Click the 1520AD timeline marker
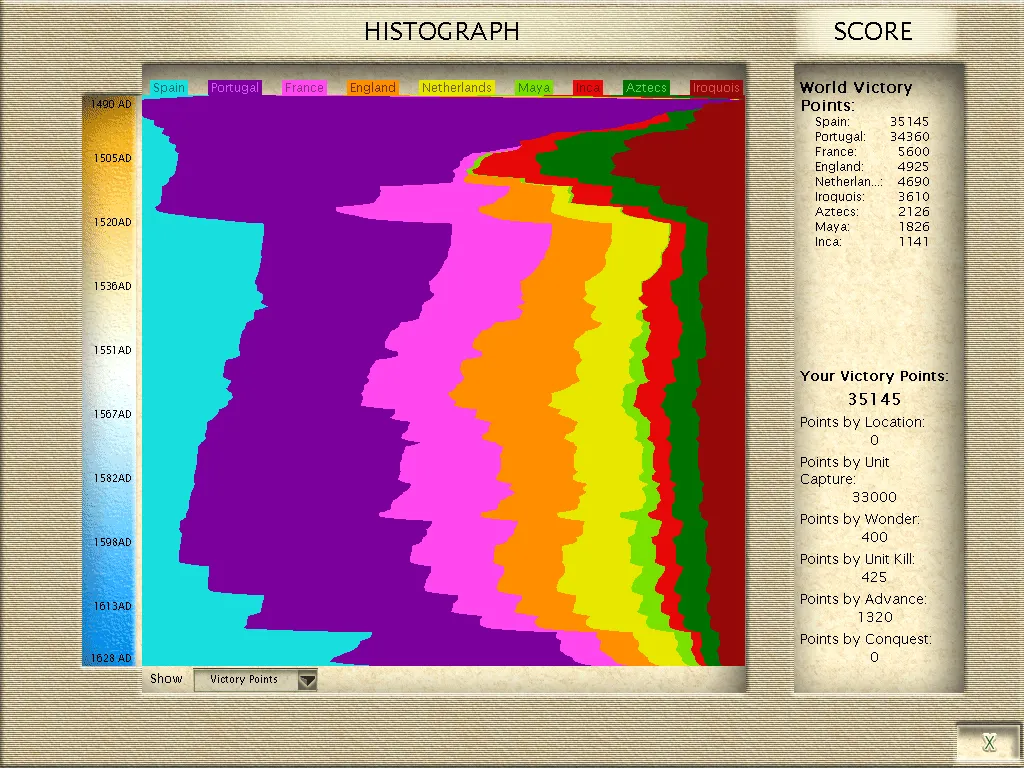 click(112, 222)
